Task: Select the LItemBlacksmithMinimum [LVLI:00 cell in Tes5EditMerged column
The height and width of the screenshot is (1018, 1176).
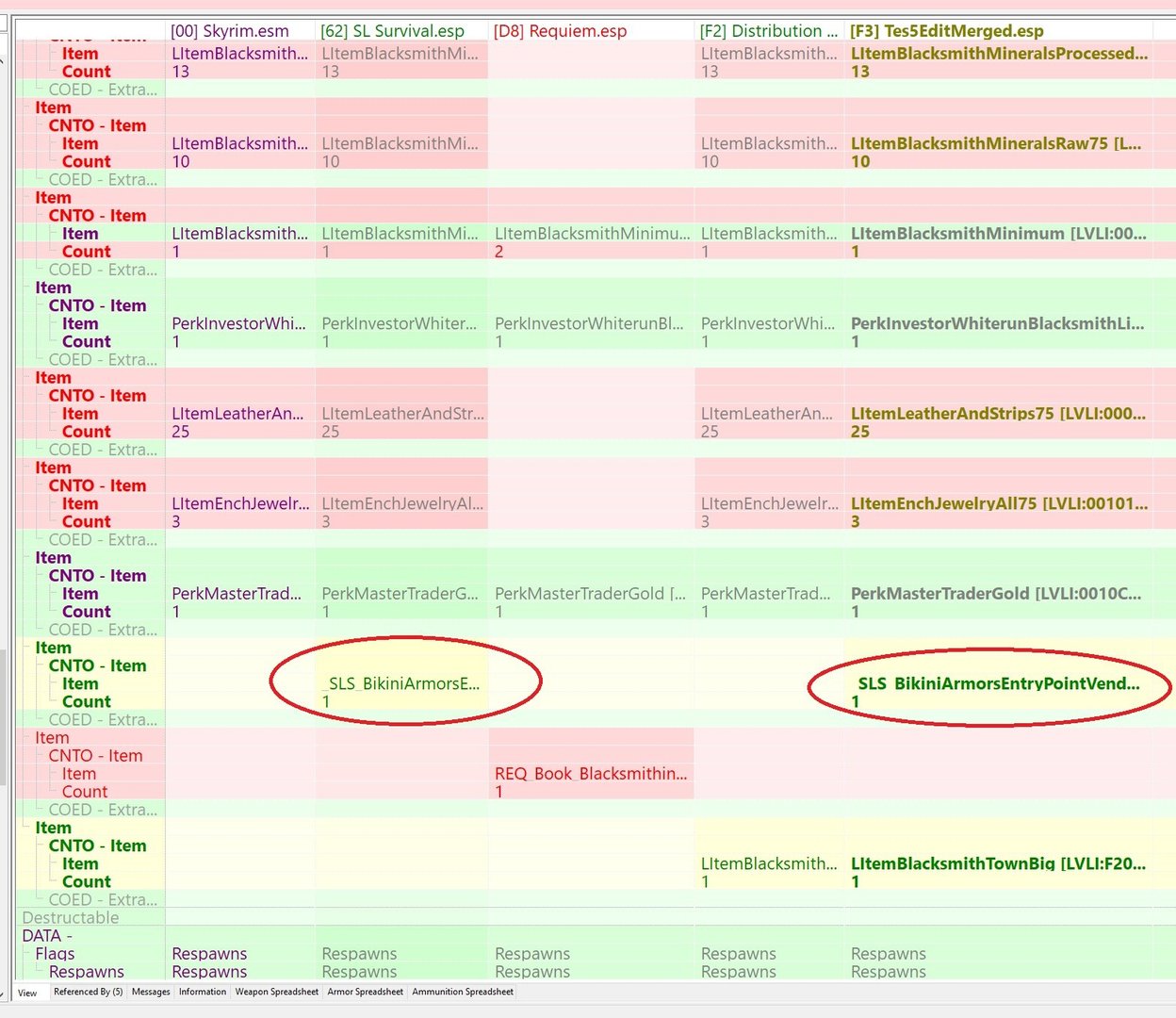Action: click(999, 234)
